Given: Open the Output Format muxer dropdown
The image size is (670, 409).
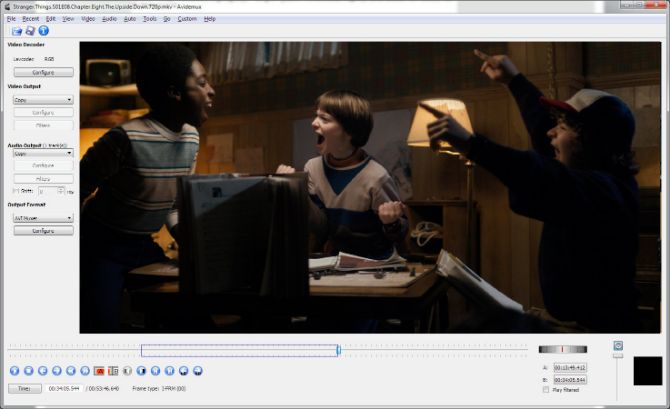Looking at the screenshot, I should coord(43,218).
